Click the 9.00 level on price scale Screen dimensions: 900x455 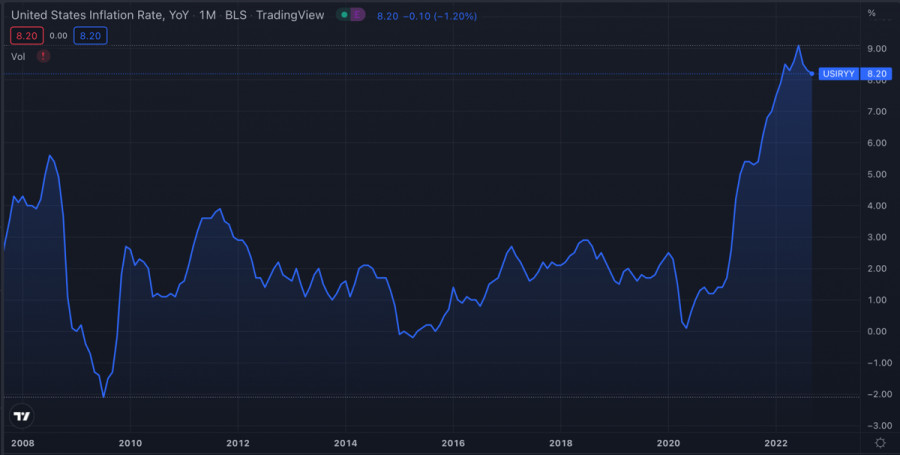click(876, 48)
